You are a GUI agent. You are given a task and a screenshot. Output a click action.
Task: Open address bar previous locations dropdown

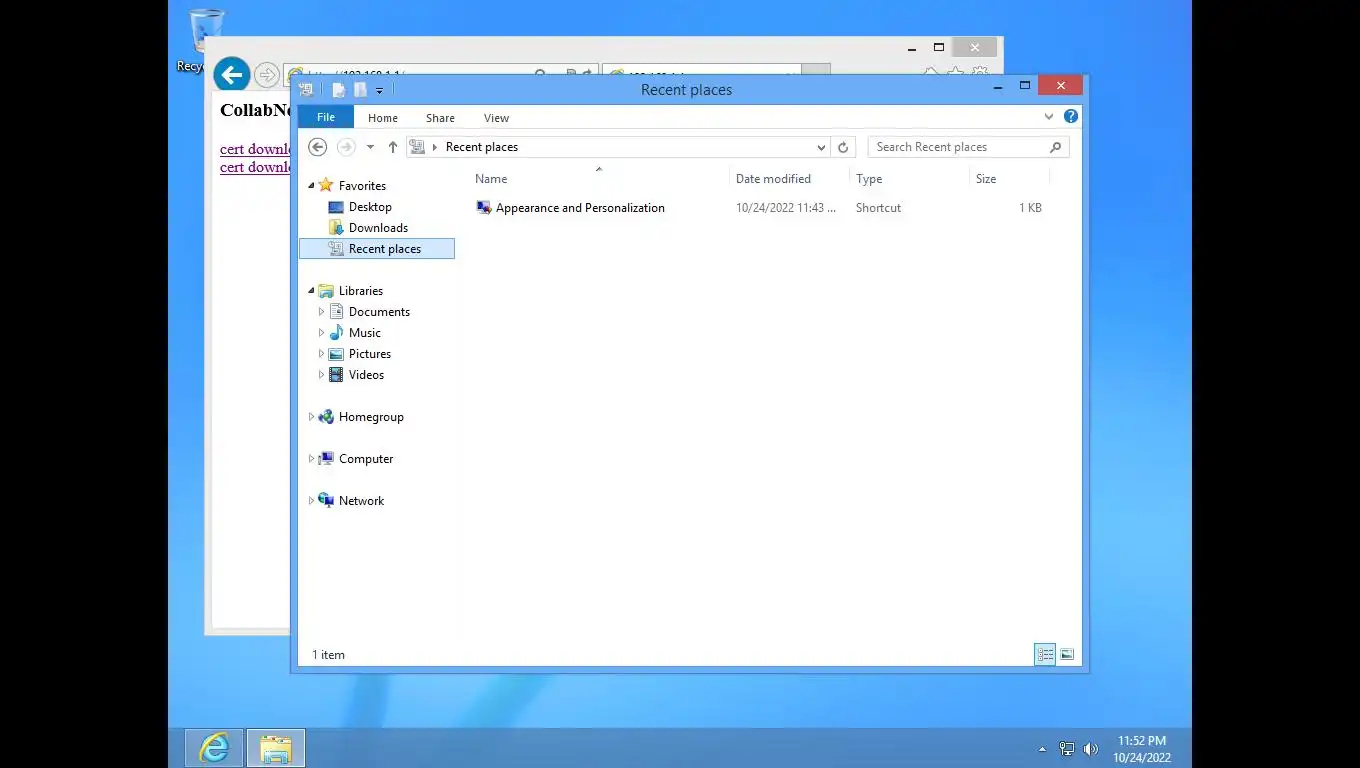(x=821, y=147)
